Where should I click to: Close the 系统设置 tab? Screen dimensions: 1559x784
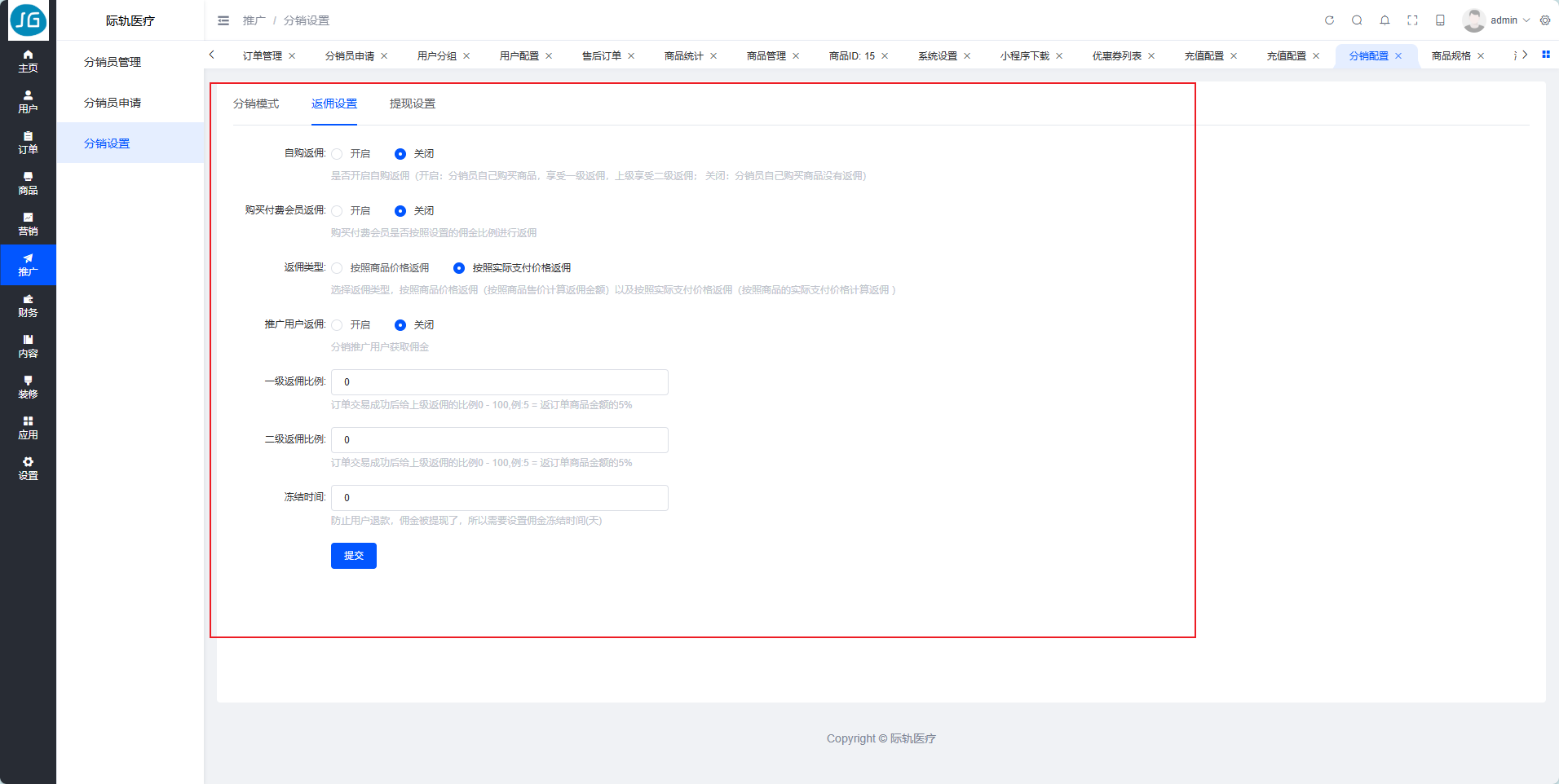point(967,56)
